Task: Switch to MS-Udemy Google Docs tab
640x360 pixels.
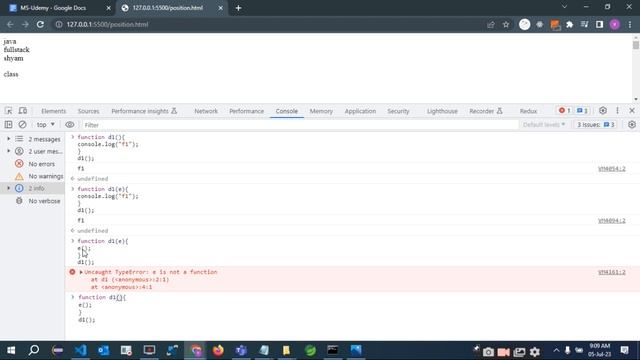Action: coord(60,8)
